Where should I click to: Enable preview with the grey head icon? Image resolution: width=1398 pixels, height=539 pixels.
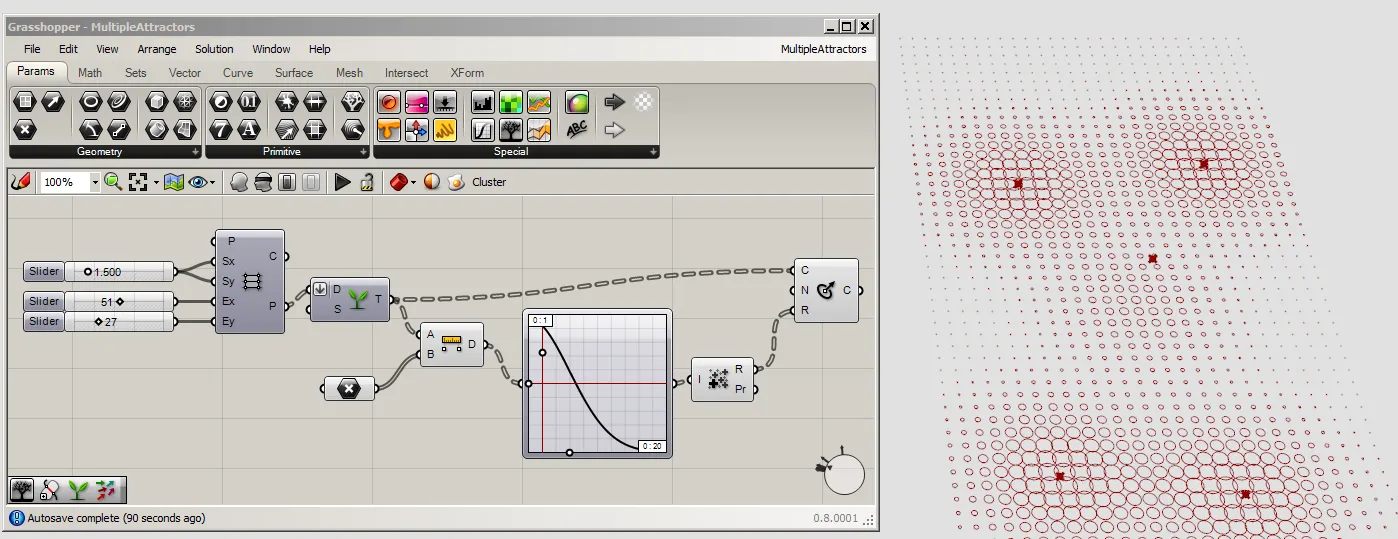(x=238, y=182)
